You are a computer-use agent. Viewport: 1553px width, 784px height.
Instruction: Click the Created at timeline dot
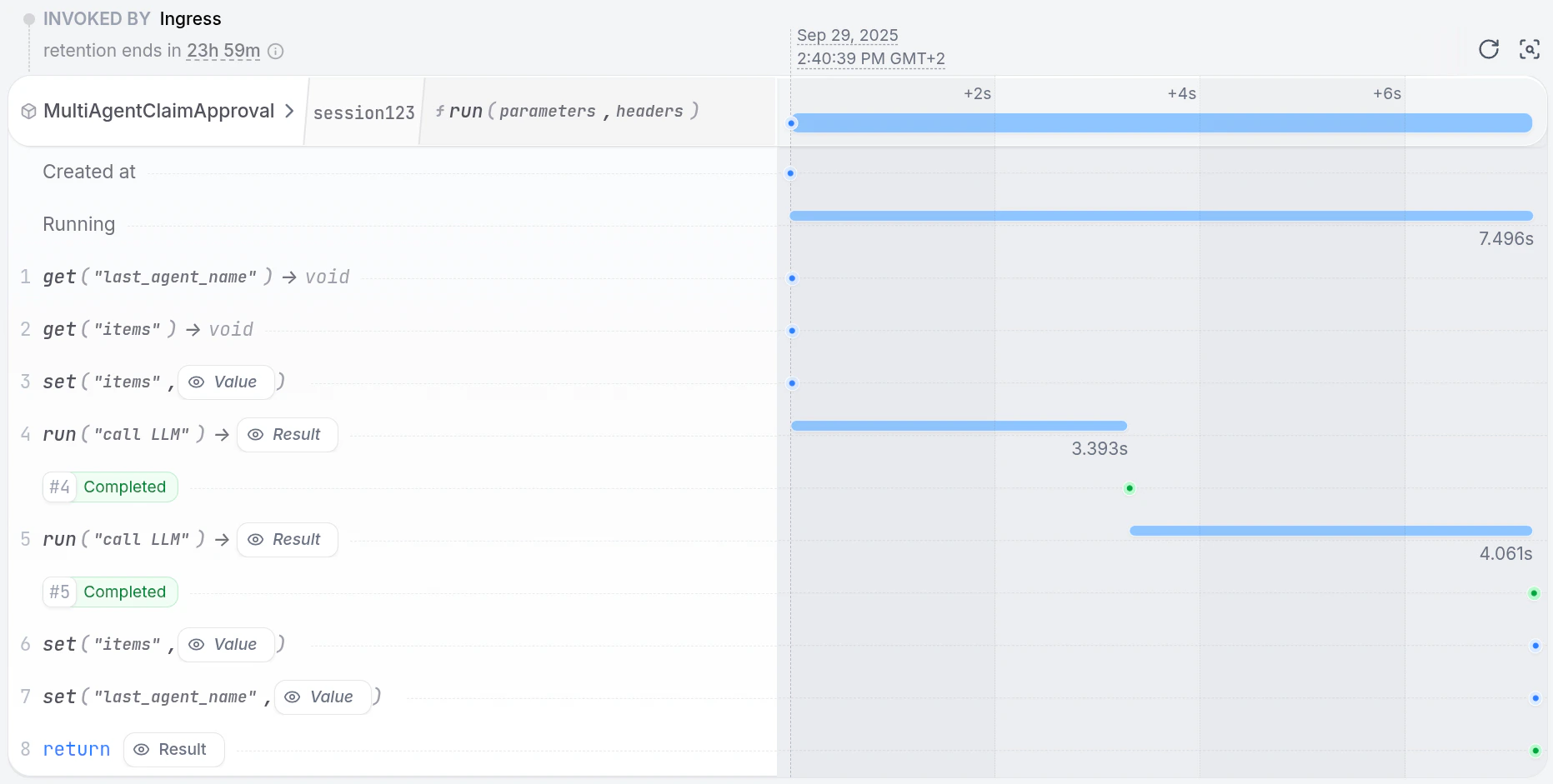(790, 173)
